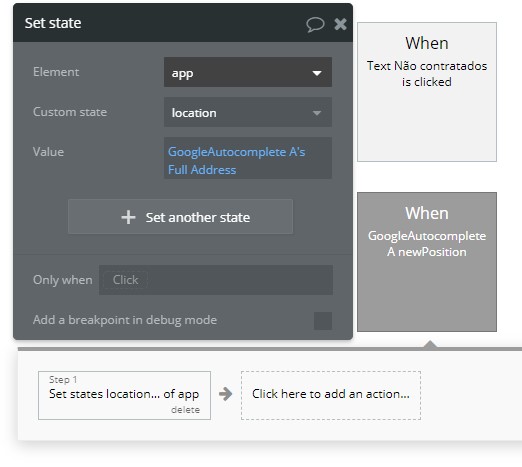Screen dimensions: 522x467
Task: Click the Custom state dropdown arrow
Action: tap(317, 113)
